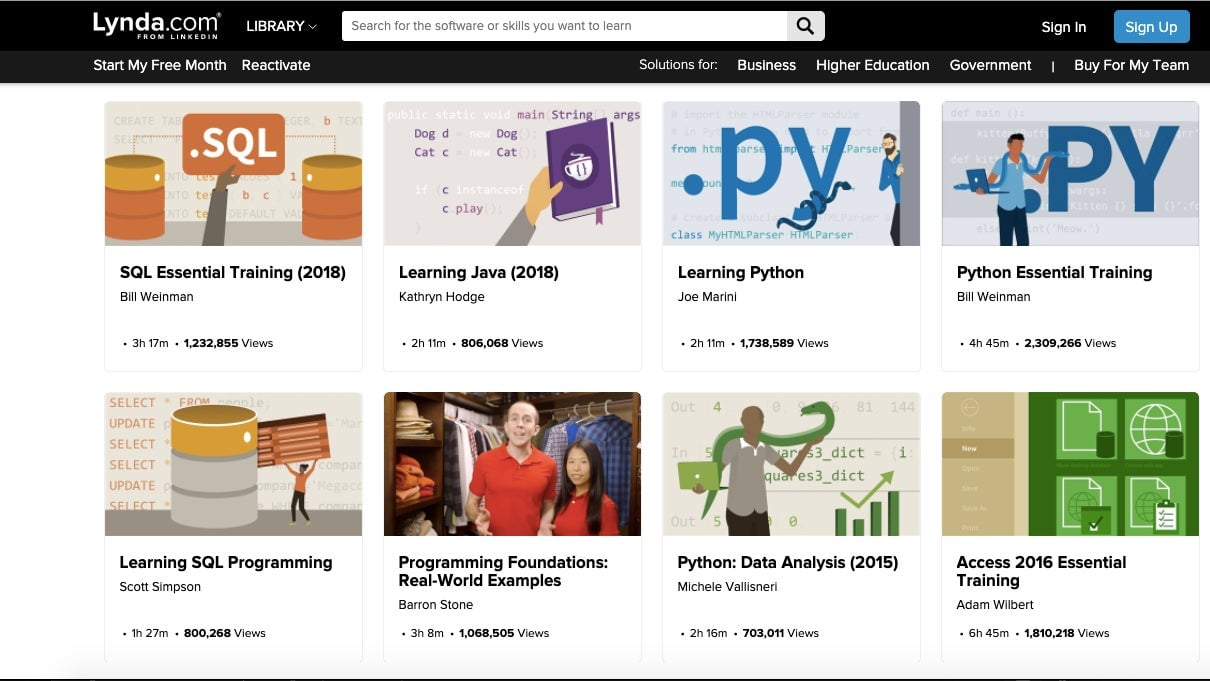Click the Solutions for: label
This screenshot has height=681, width=1210.
coord(678,65)
